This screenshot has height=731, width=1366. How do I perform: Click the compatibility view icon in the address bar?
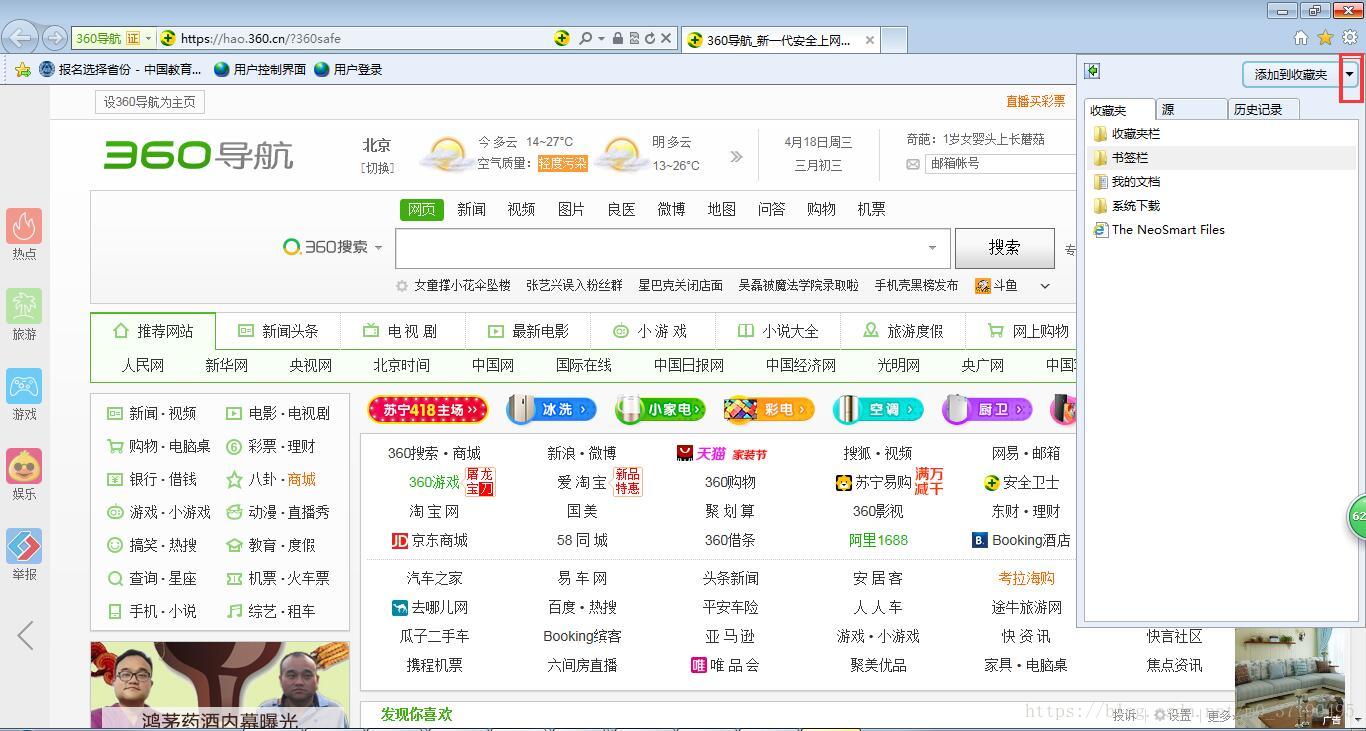(x=634, y=38)
